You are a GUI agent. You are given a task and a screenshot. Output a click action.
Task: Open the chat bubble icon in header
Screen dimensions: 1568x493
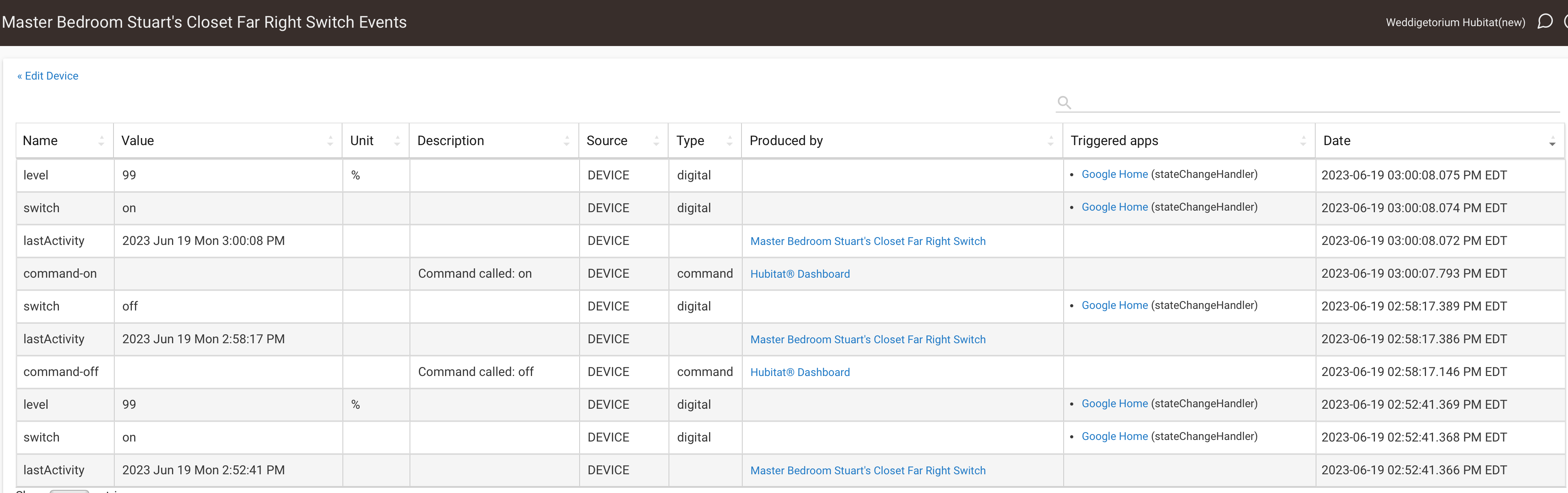tap(1545, 22)
